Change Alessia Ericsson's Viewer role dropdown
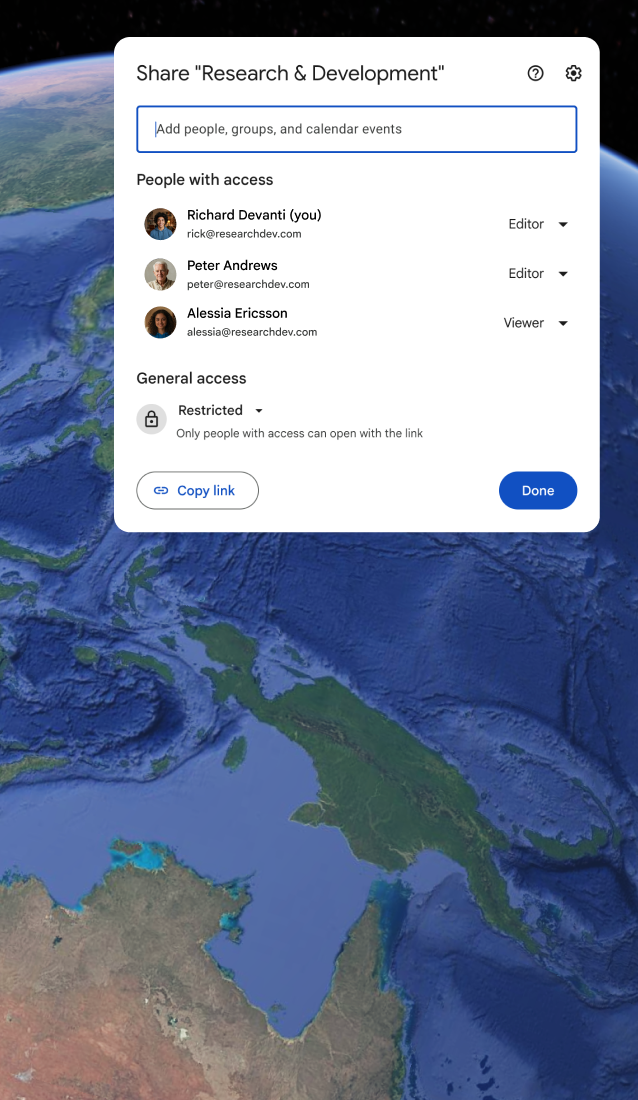 [x=536, y=323]
